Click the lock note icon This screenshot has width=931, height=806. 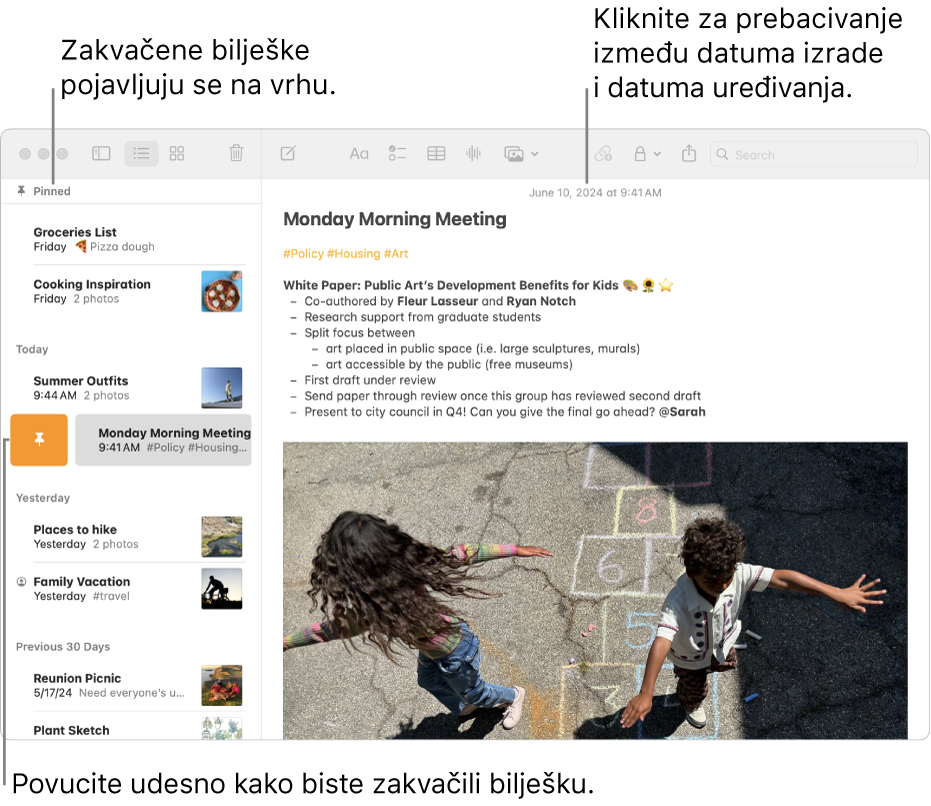coord(640,154)
